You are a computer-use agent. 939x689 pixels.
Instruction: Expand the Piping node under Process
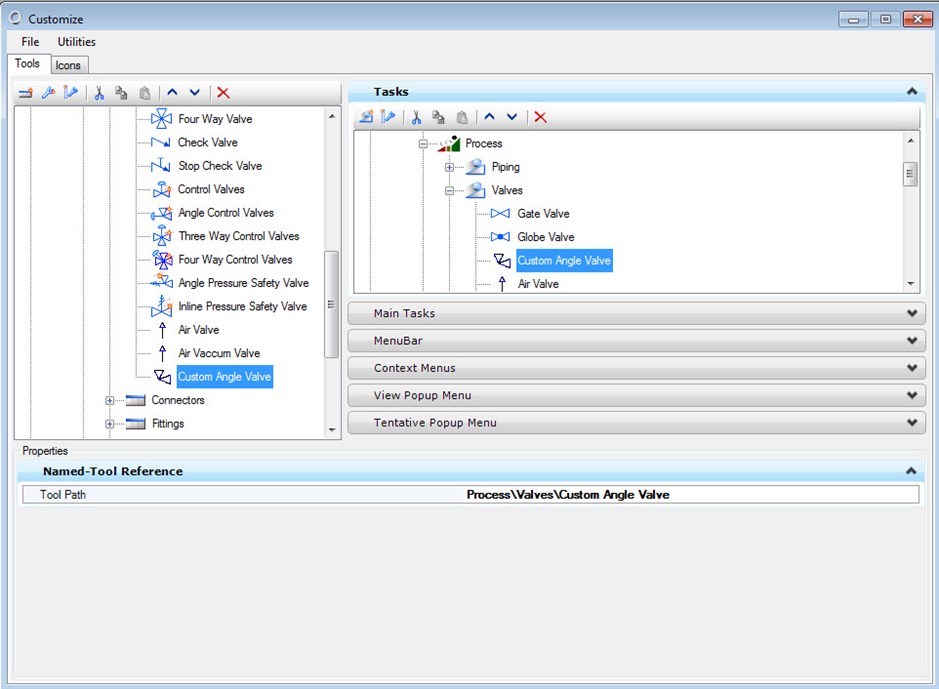coord(450,167)
